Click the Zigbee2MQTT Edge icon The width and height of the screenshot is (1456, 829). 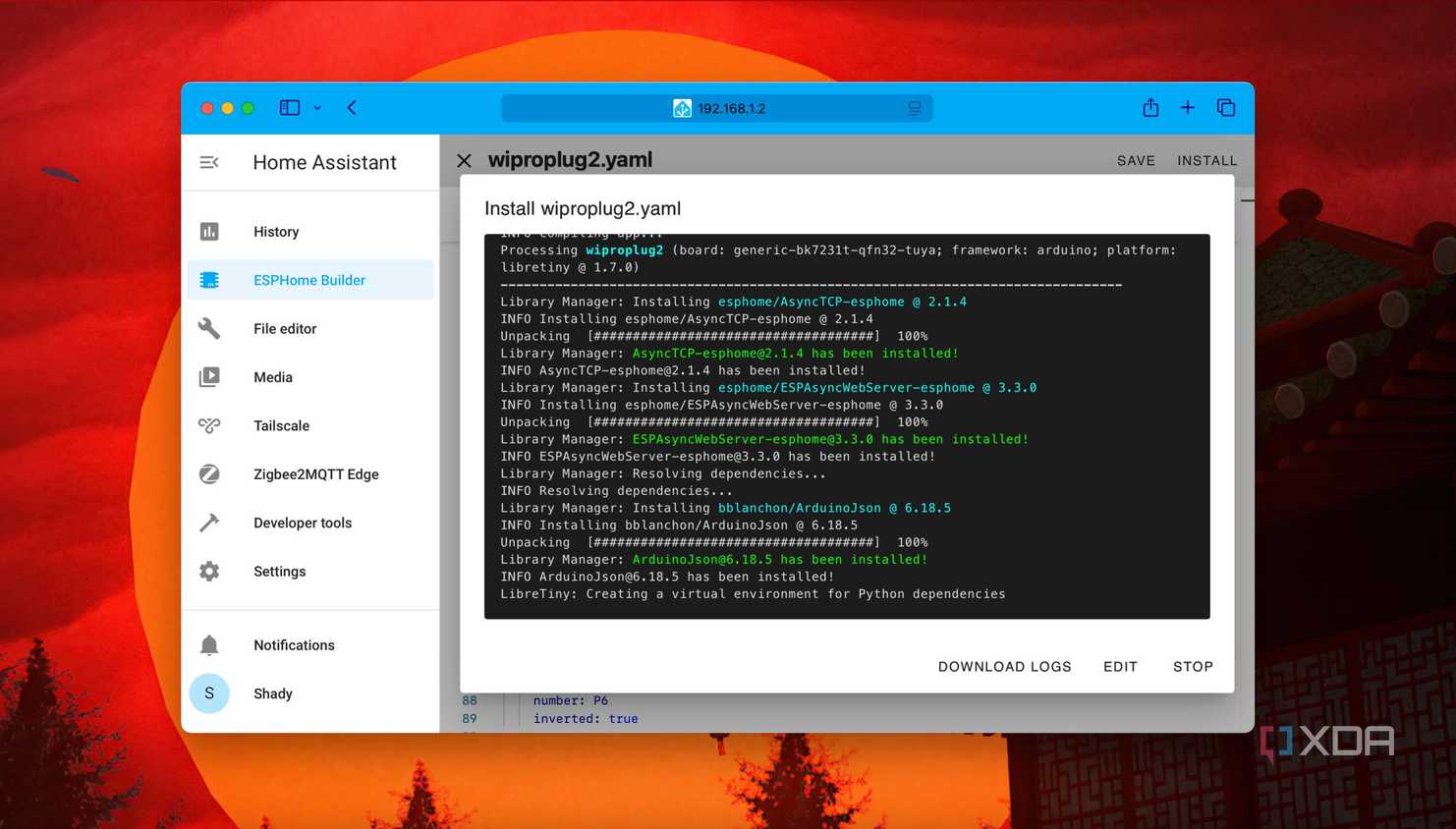tap(209, 474)
